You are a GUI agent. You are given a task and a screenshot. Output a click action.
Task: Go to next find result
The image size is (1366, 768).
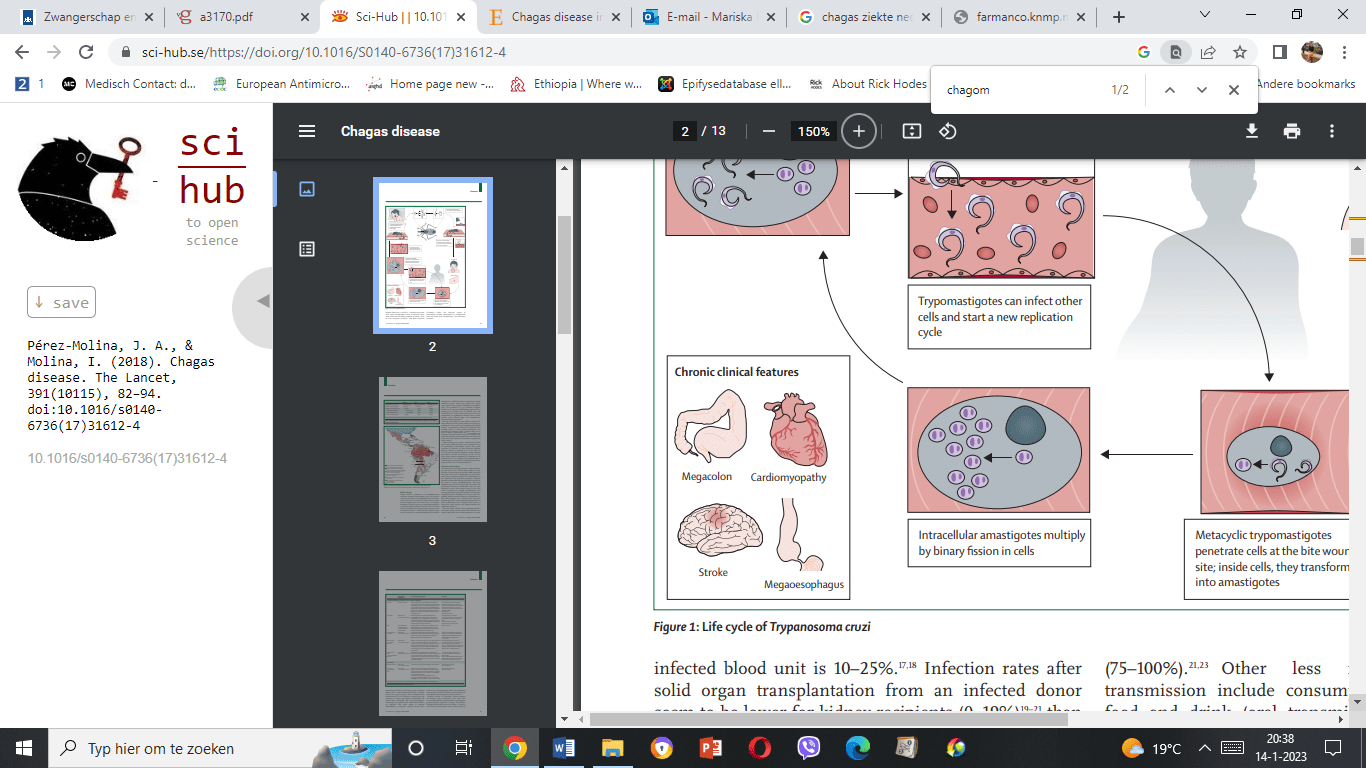(x=1202, y=90)
